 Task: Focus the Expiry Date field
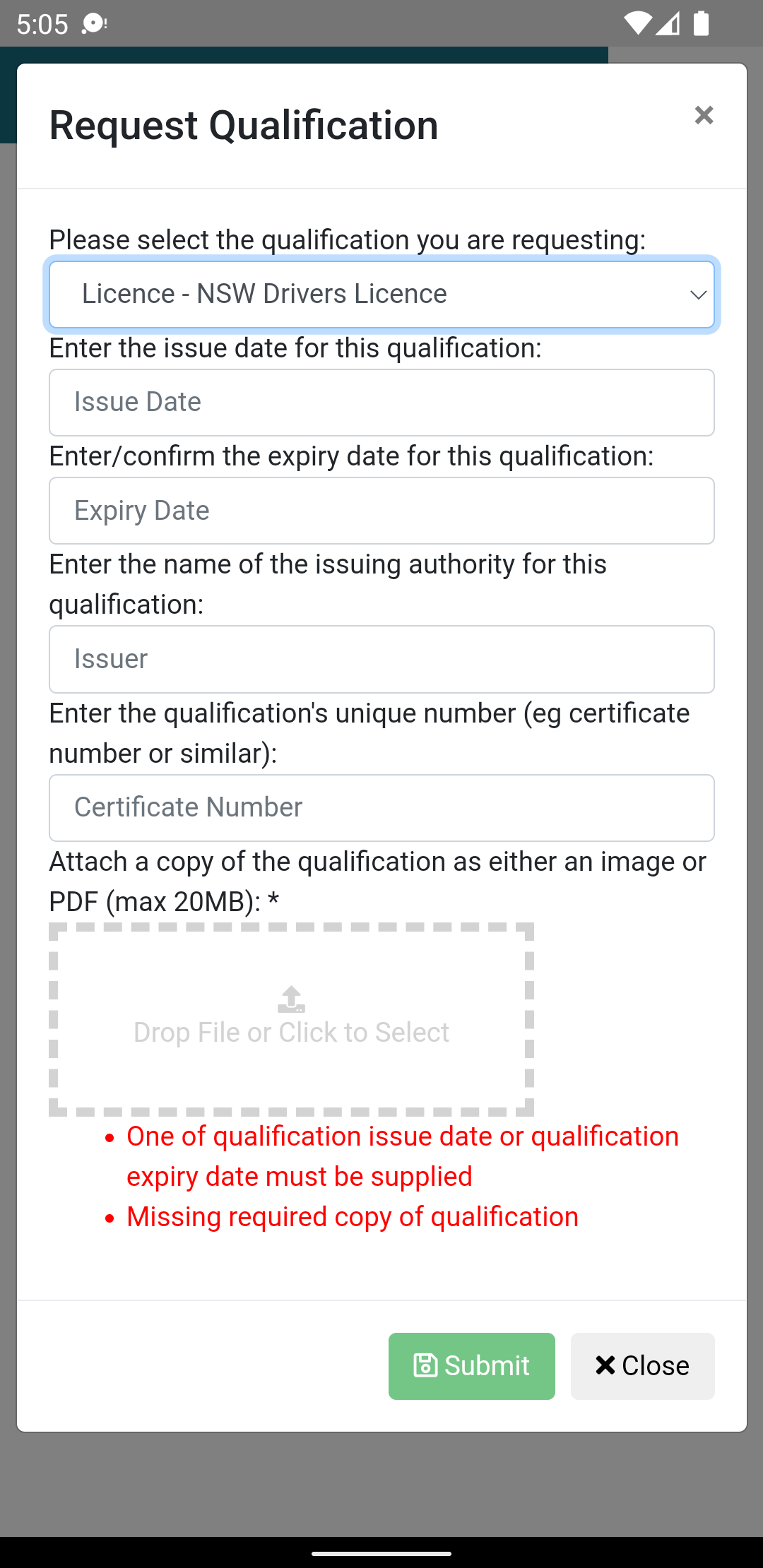pyautogui.click(x=381, y=511)
